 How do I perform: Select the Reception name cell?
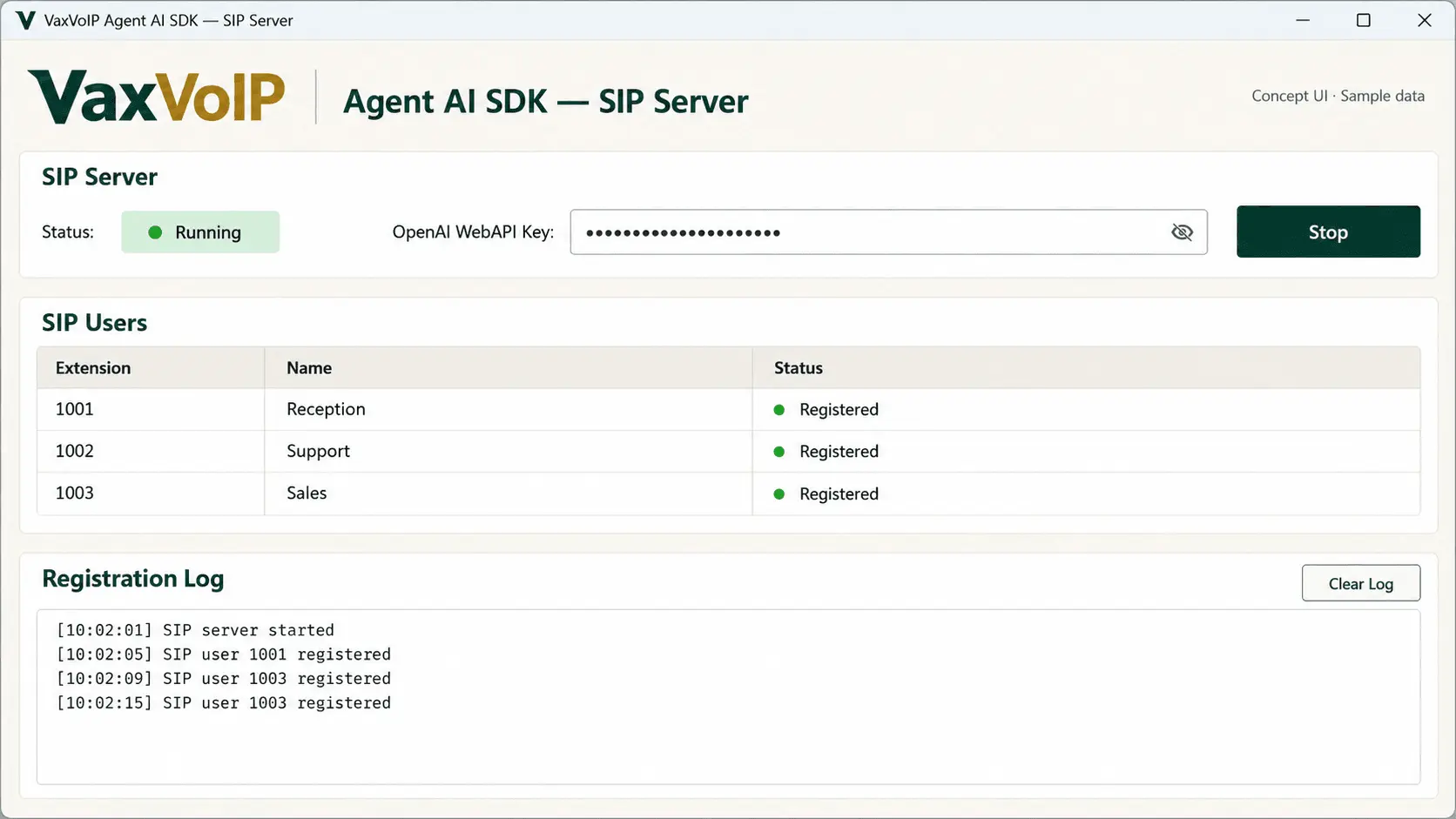point(508,409)
